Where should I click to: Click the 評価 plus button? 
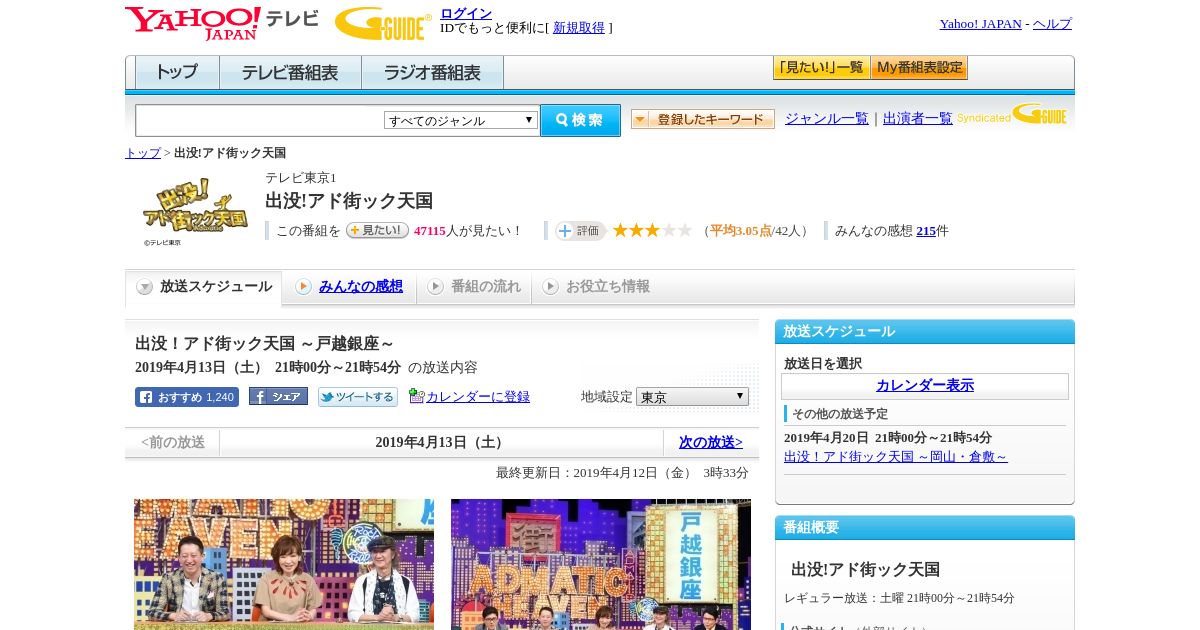580,231
